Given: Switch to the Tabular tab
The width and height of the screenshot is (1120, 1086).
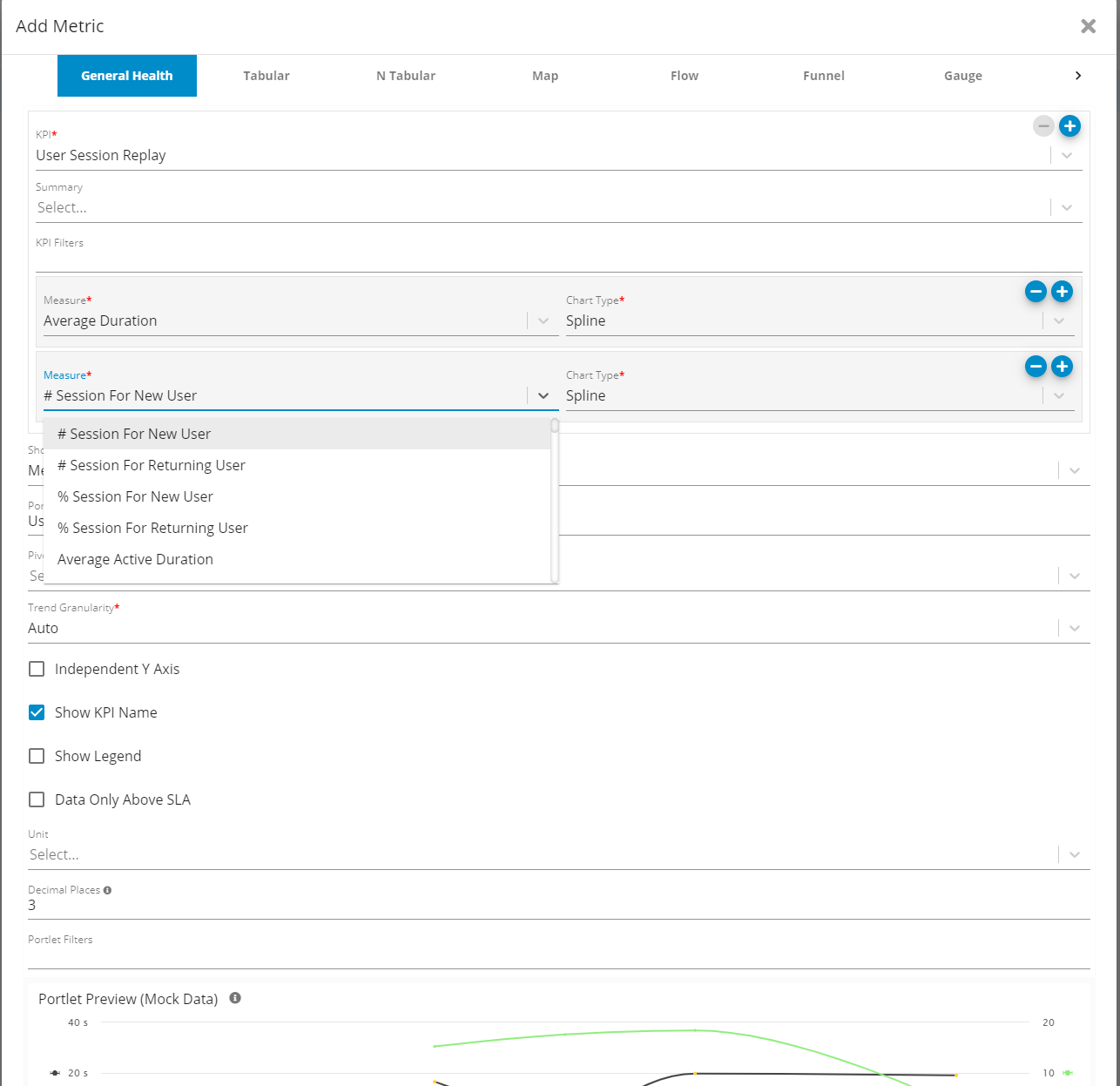Looking at the screenshot, I should pos(266,76).
